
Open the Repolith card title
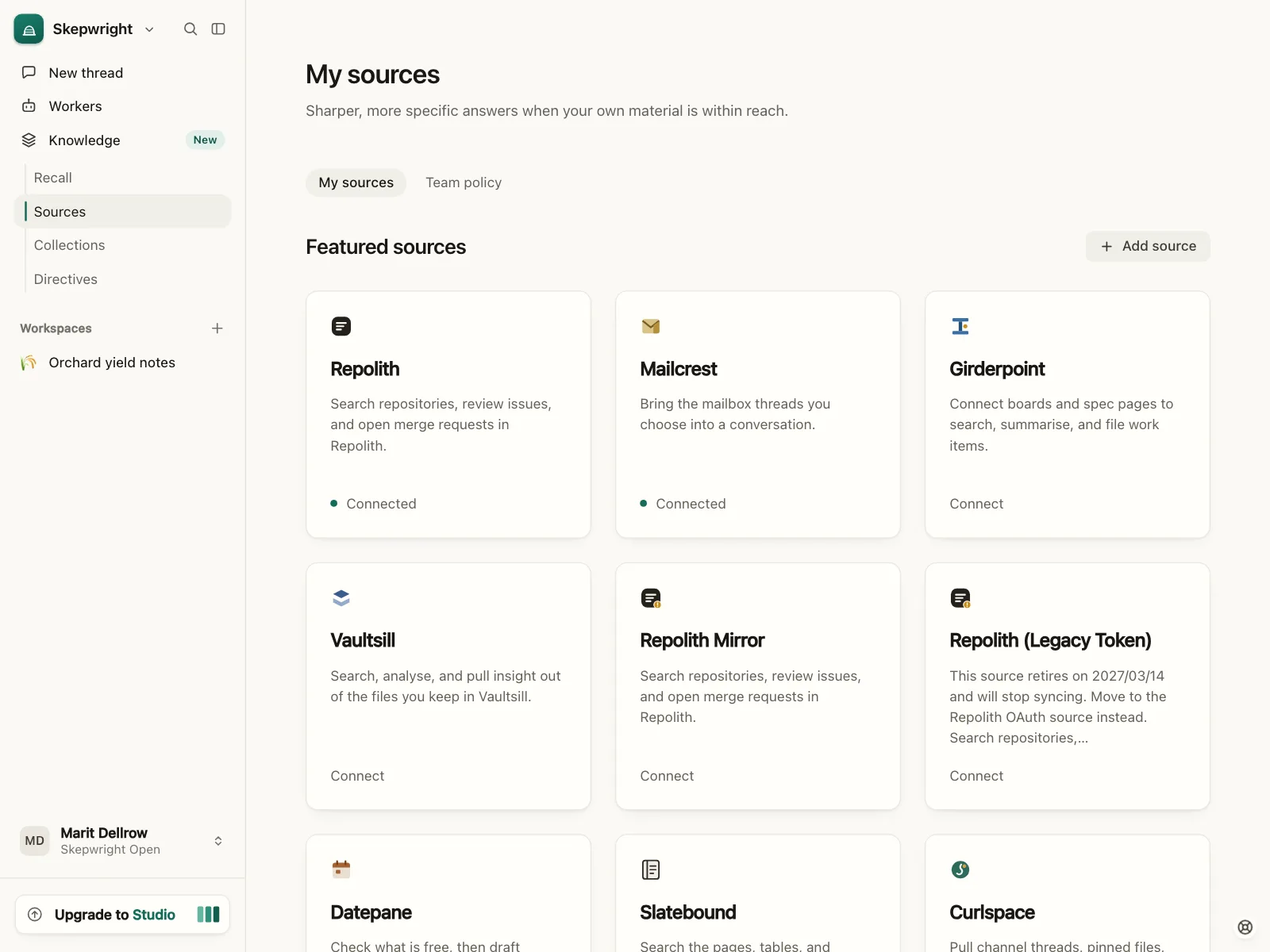pos(365,369)
